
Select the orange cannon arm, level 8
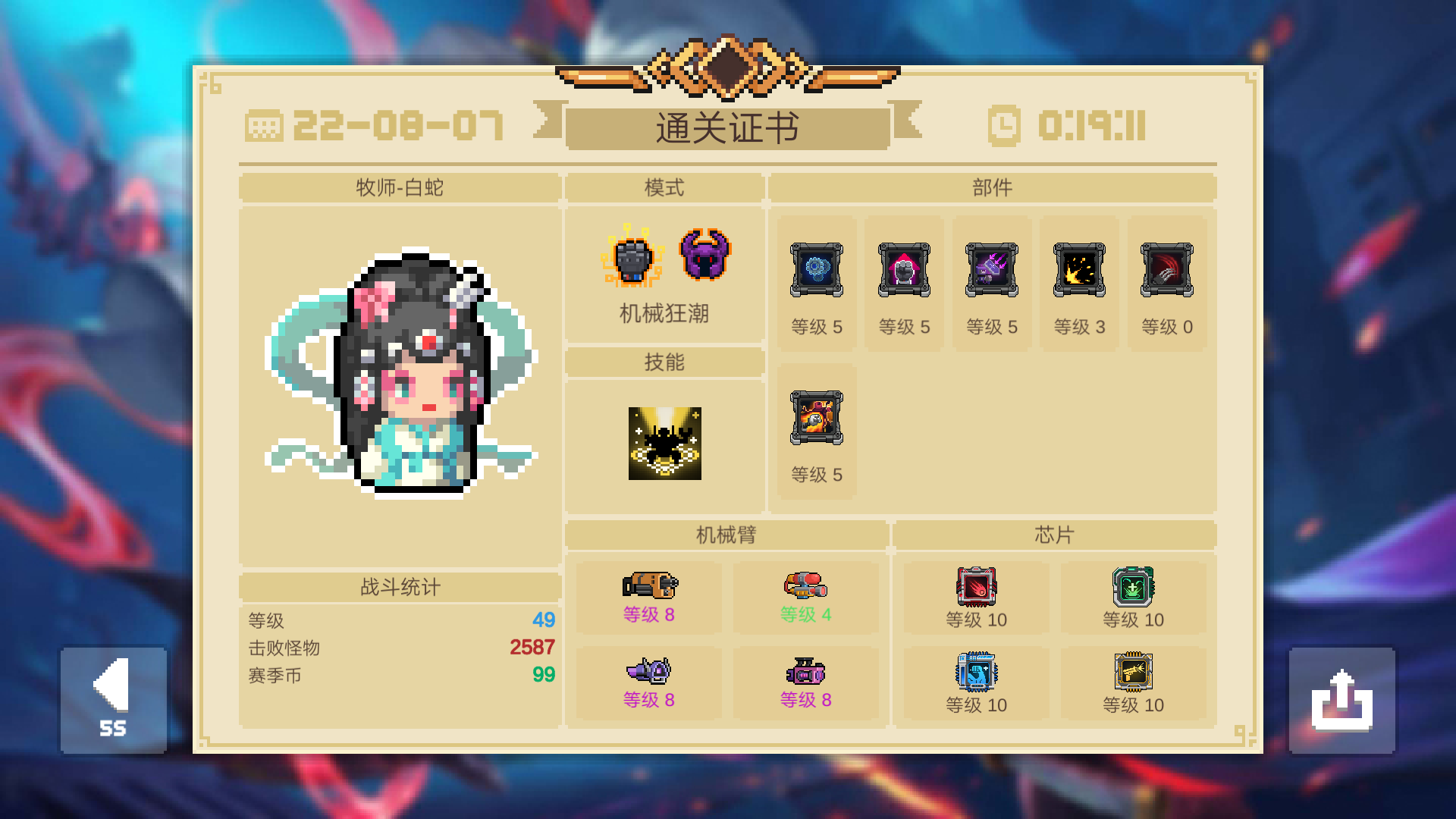point(649,585)
